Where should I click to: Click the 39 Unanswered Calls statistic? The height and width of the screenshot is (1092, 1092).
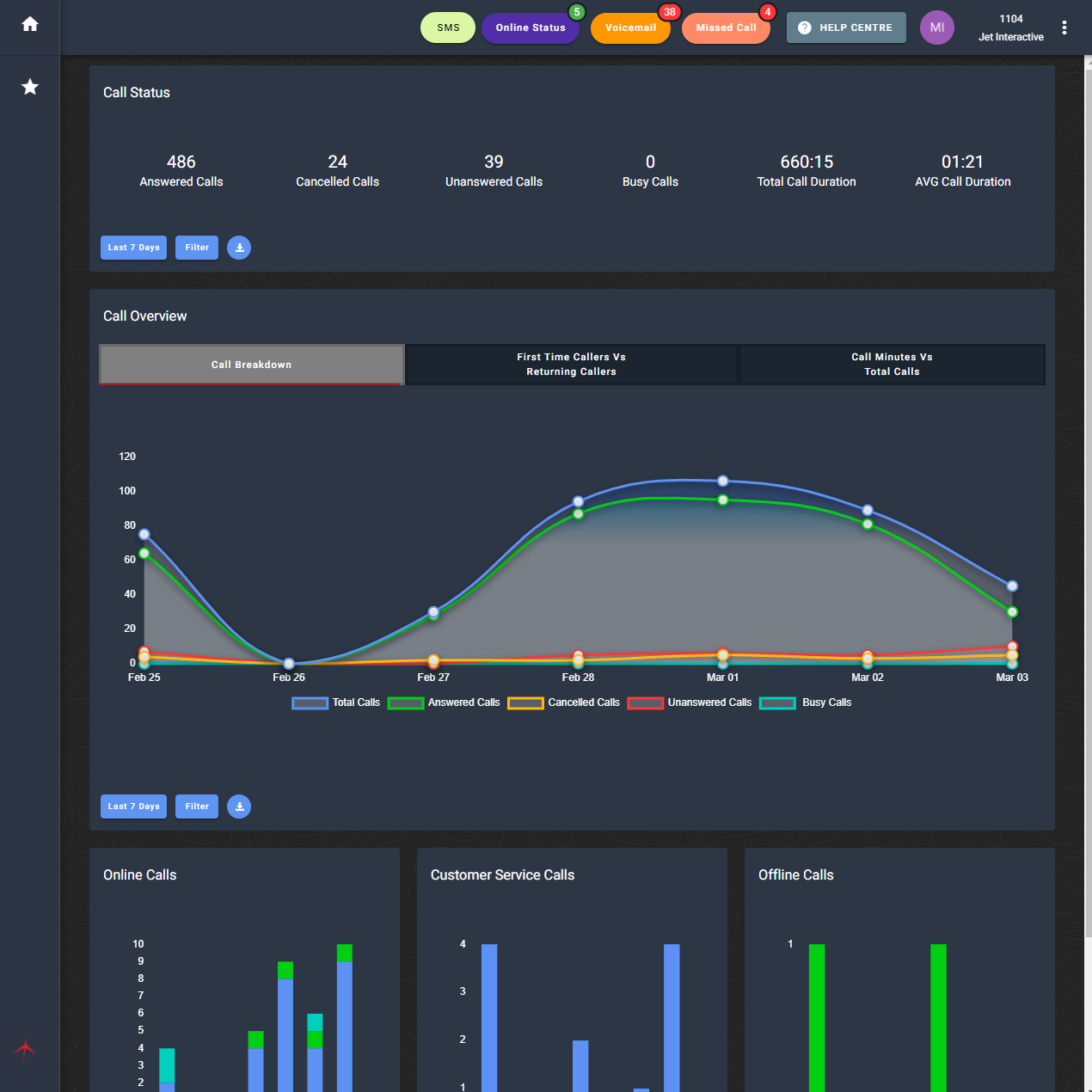pos(494,170)
